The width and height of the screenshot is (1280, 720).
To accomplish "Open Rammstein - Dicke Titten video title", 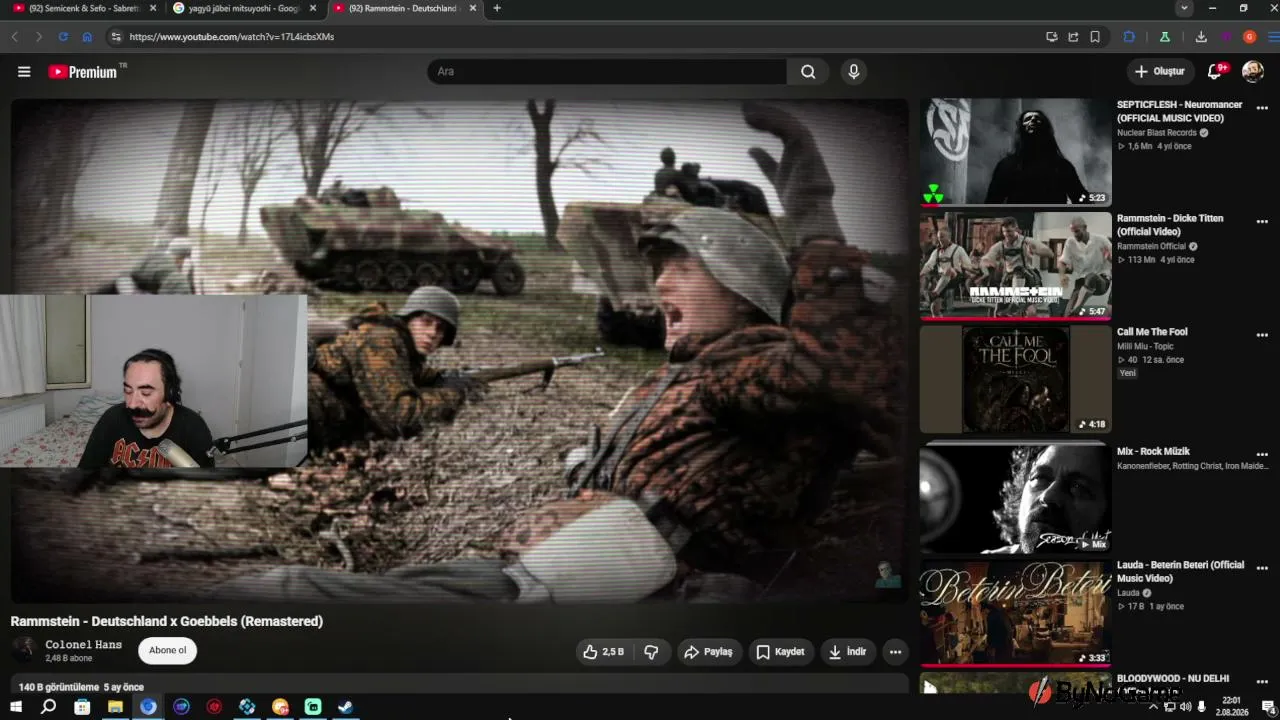I will point(1169,225).
